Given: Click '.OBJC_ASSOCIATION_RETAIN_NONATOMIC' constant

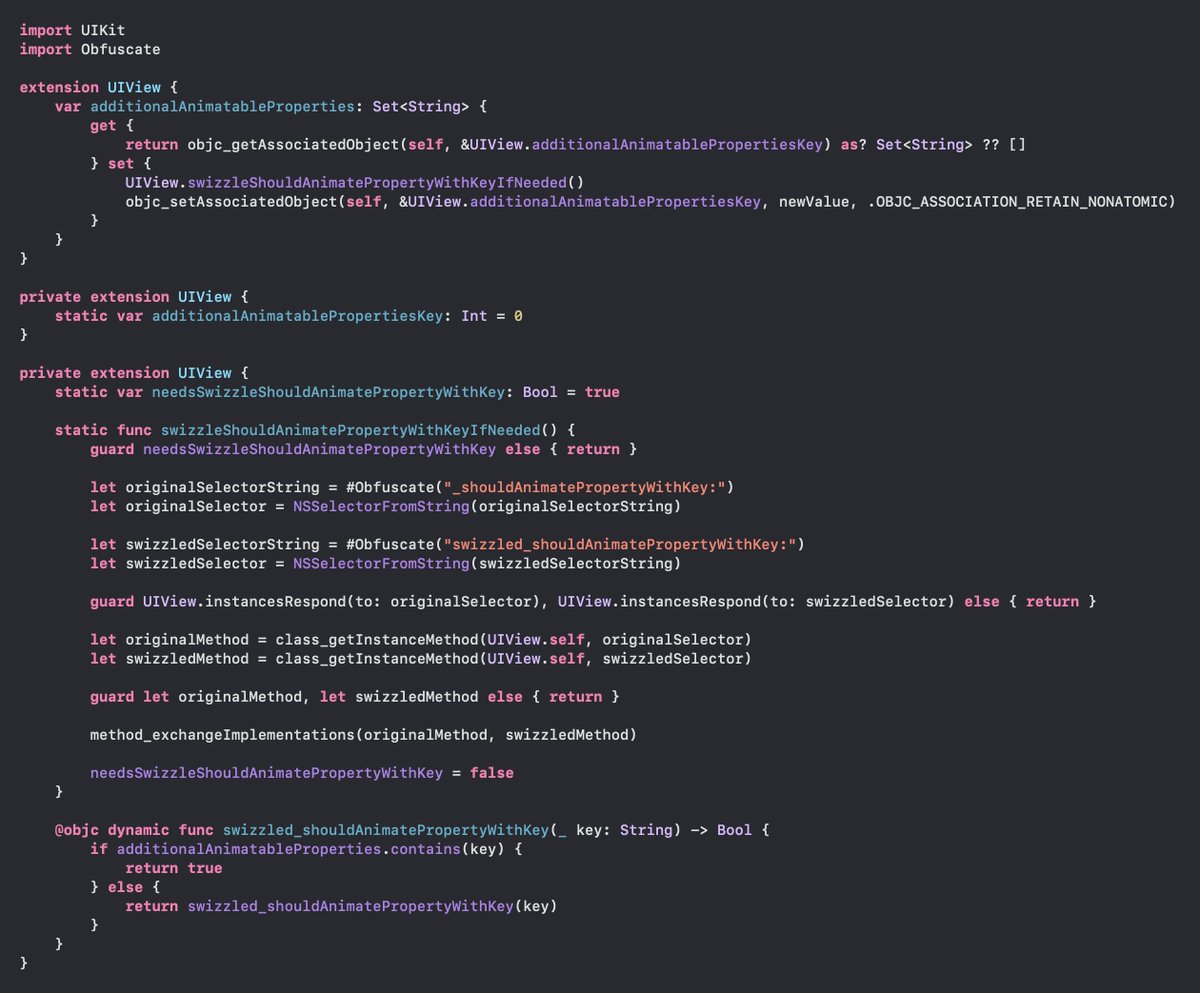Looking at the screenshot, I should [1019, 201].
